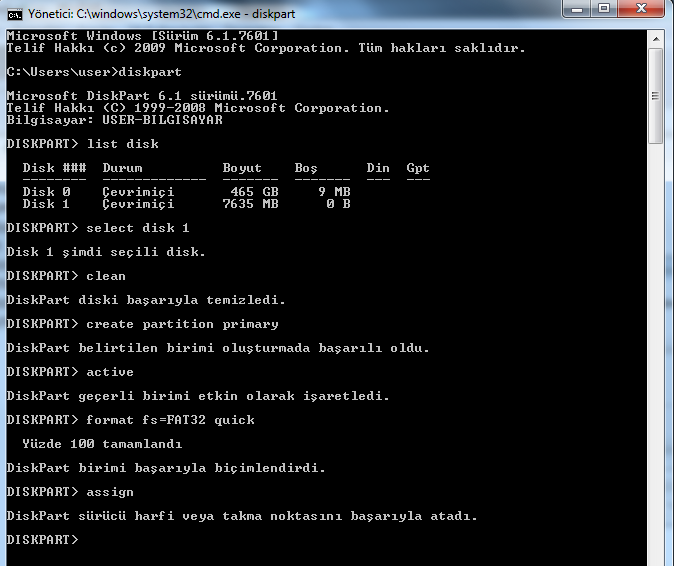The height and width of the screenshot is (566, 674).
Task: Click the 'Yüzde 100 tamamlandı' progress line
Action: pos(102,444)
